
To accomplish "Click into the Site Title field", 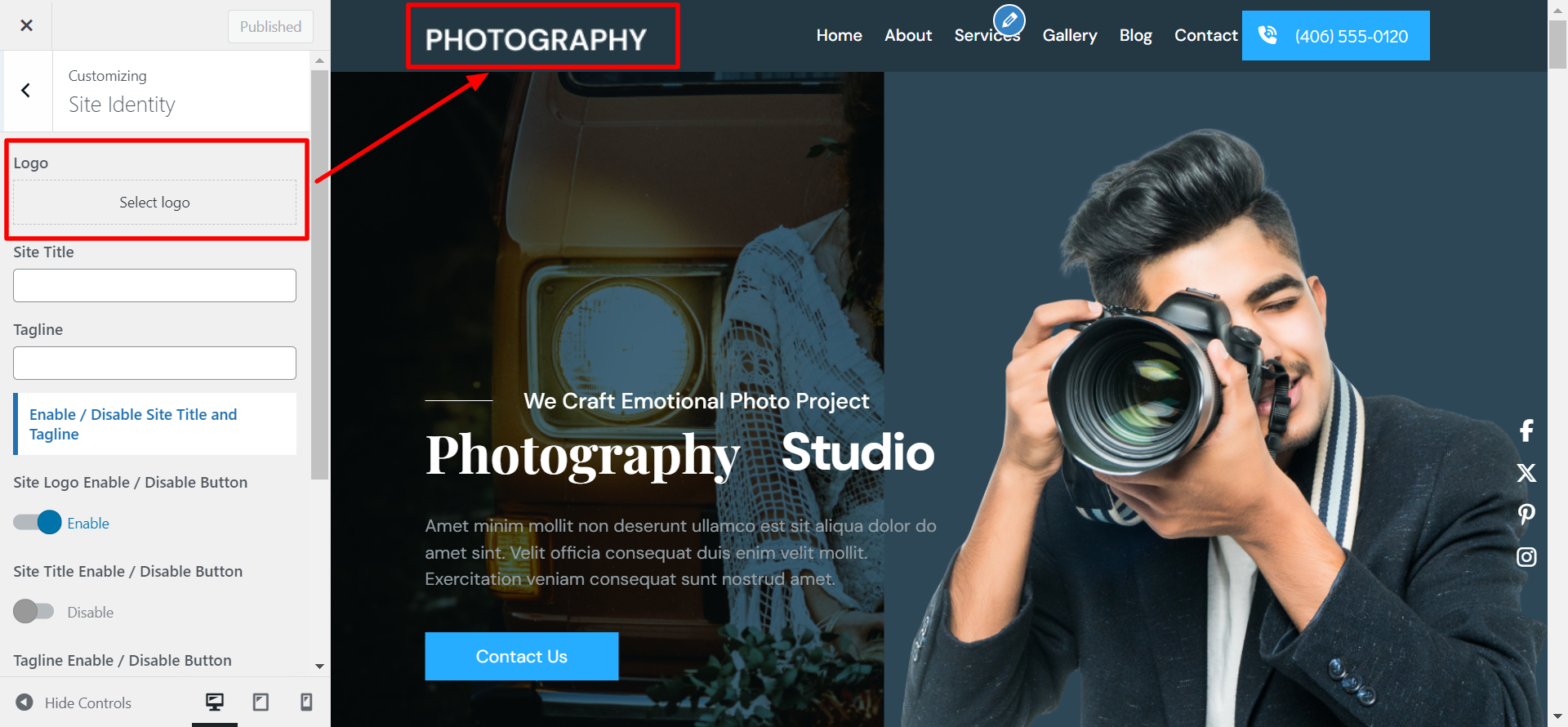I will 154,286.
